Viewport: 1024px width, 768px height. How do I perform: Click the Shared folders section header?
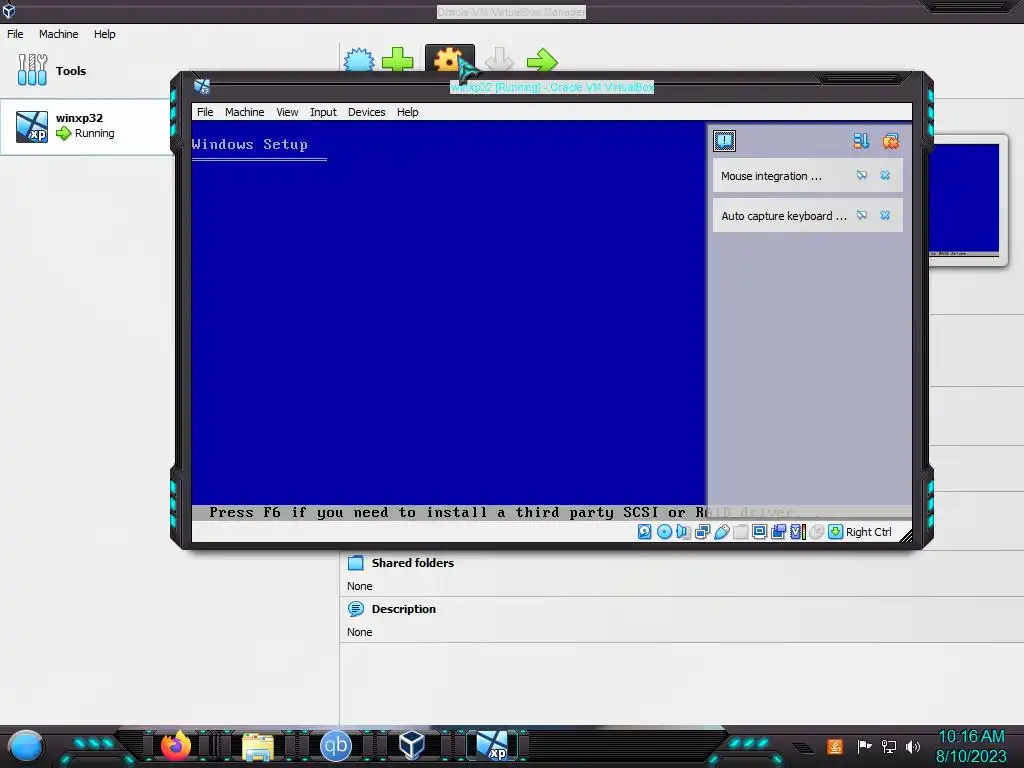(x=413, y=563)
